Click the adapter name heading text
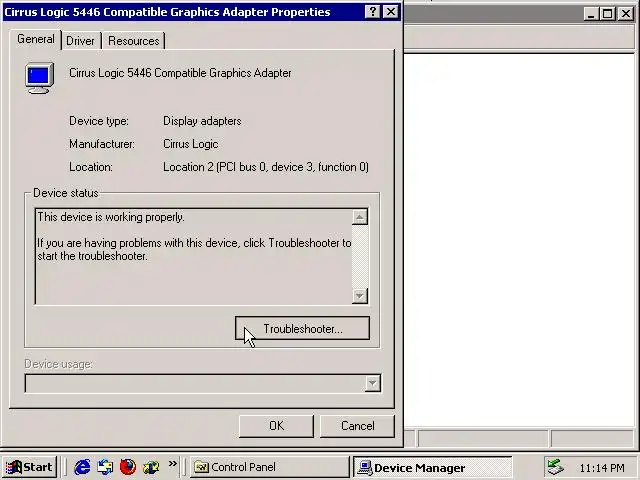Viewport: 640px width, 480px height. (x=180, y=73)
